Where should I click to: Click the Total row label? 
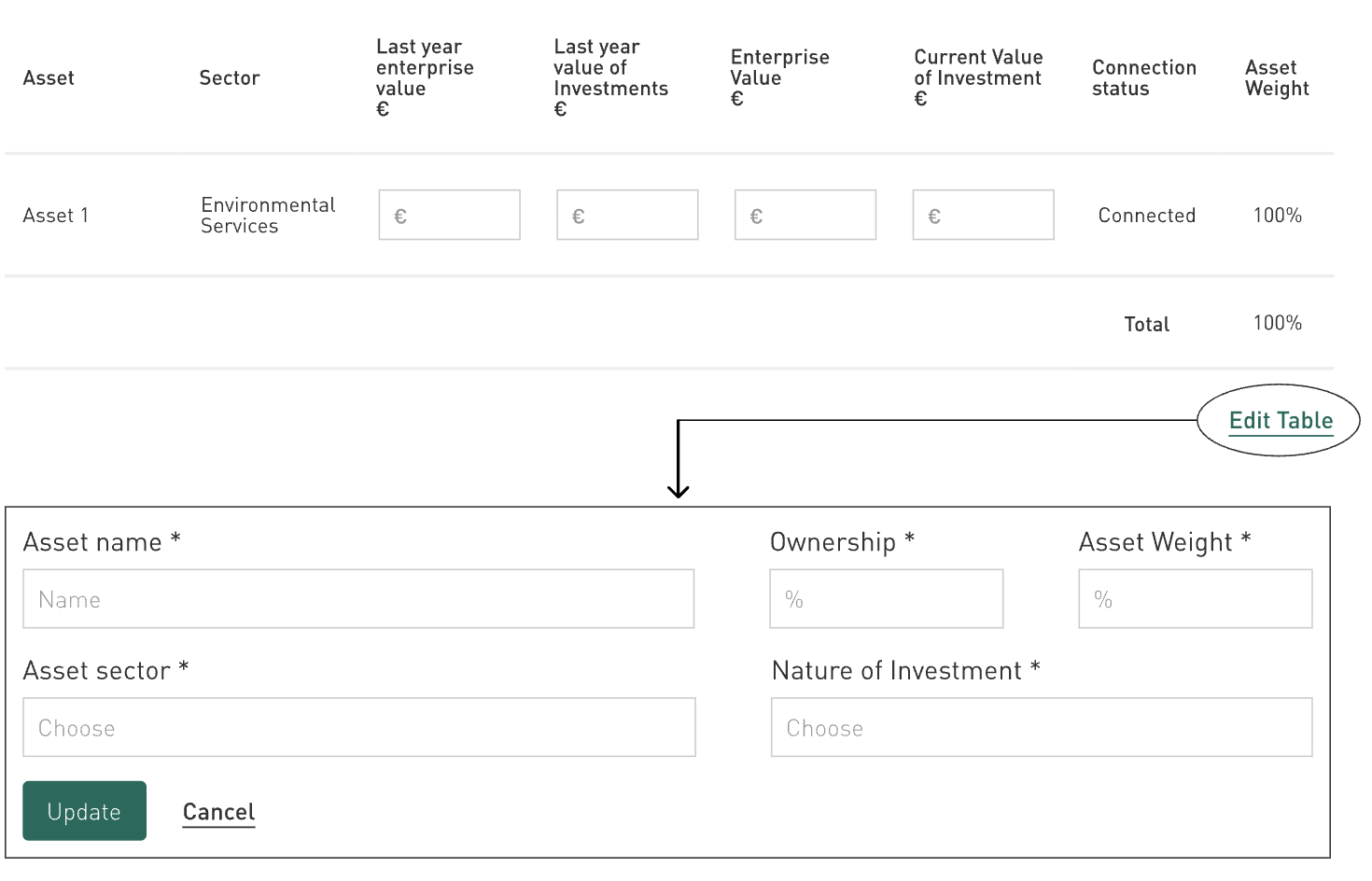pyautogui.click(x=1146, y=325)
